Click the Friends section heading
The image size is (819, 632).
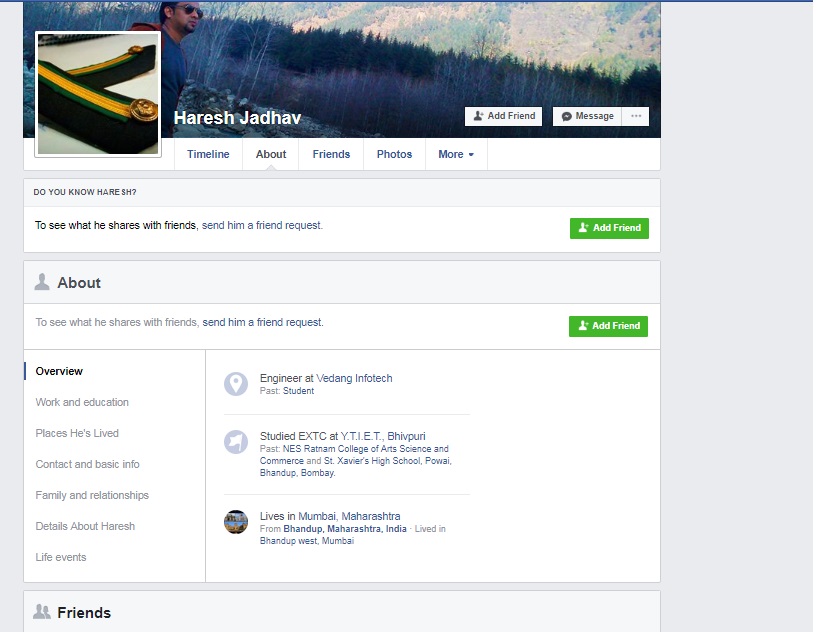[x=84, y=613]
